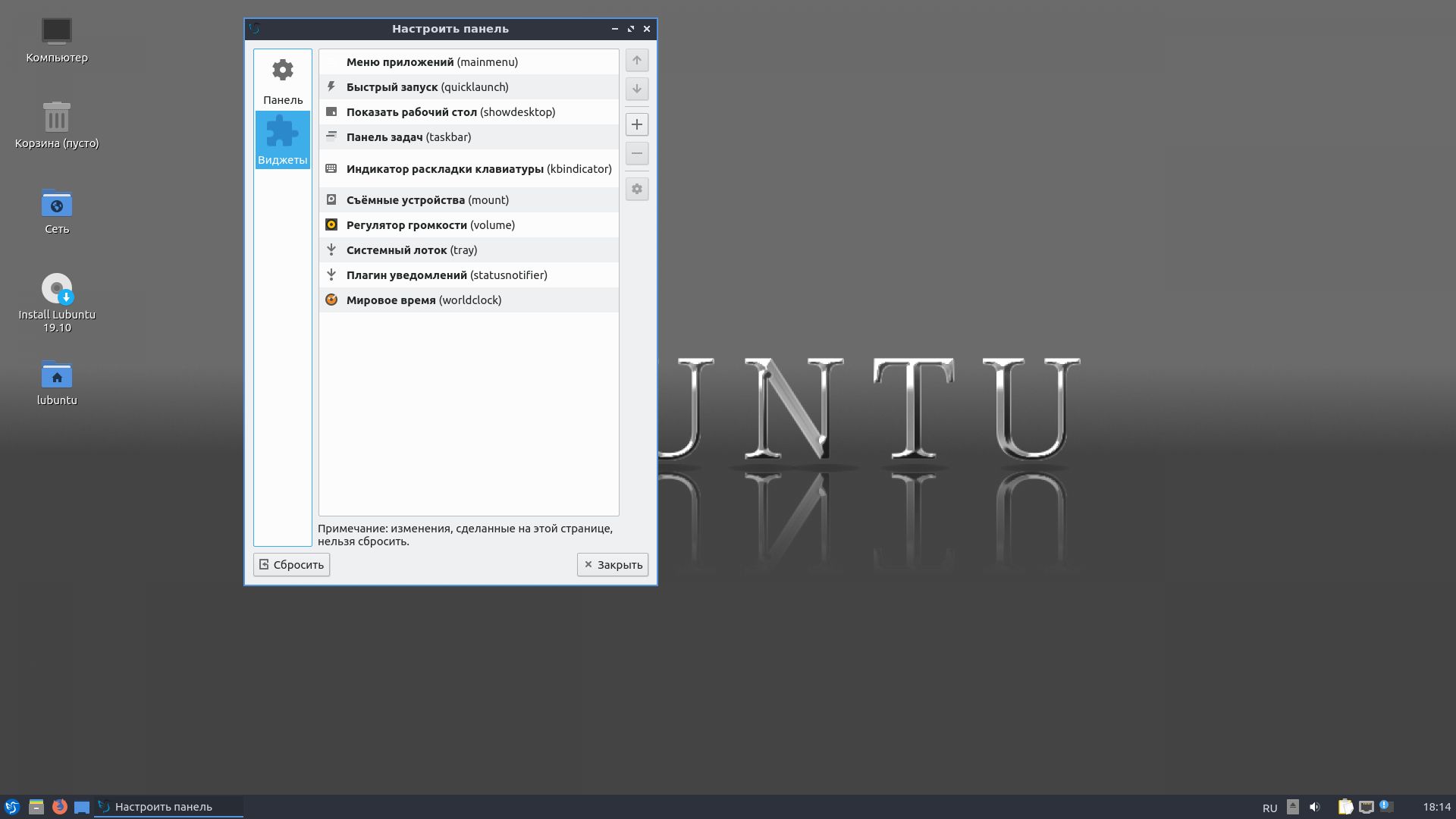
Task: Select the Виджеты tab in the sidebar
Action: point(283,140)
